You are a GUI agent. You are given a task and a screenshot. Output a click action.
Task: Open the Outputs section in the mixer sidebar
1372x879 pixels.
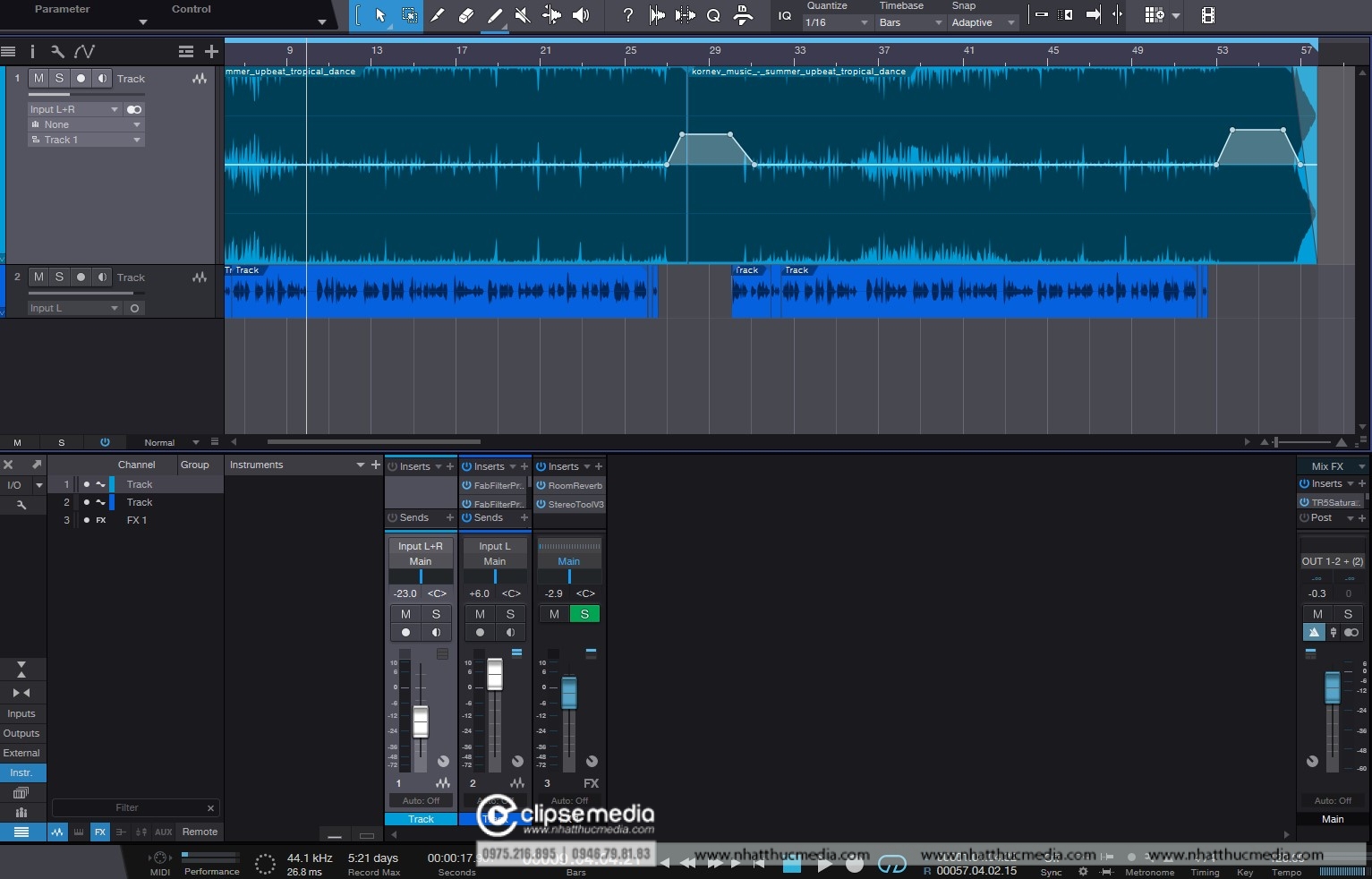click(21, 733)
